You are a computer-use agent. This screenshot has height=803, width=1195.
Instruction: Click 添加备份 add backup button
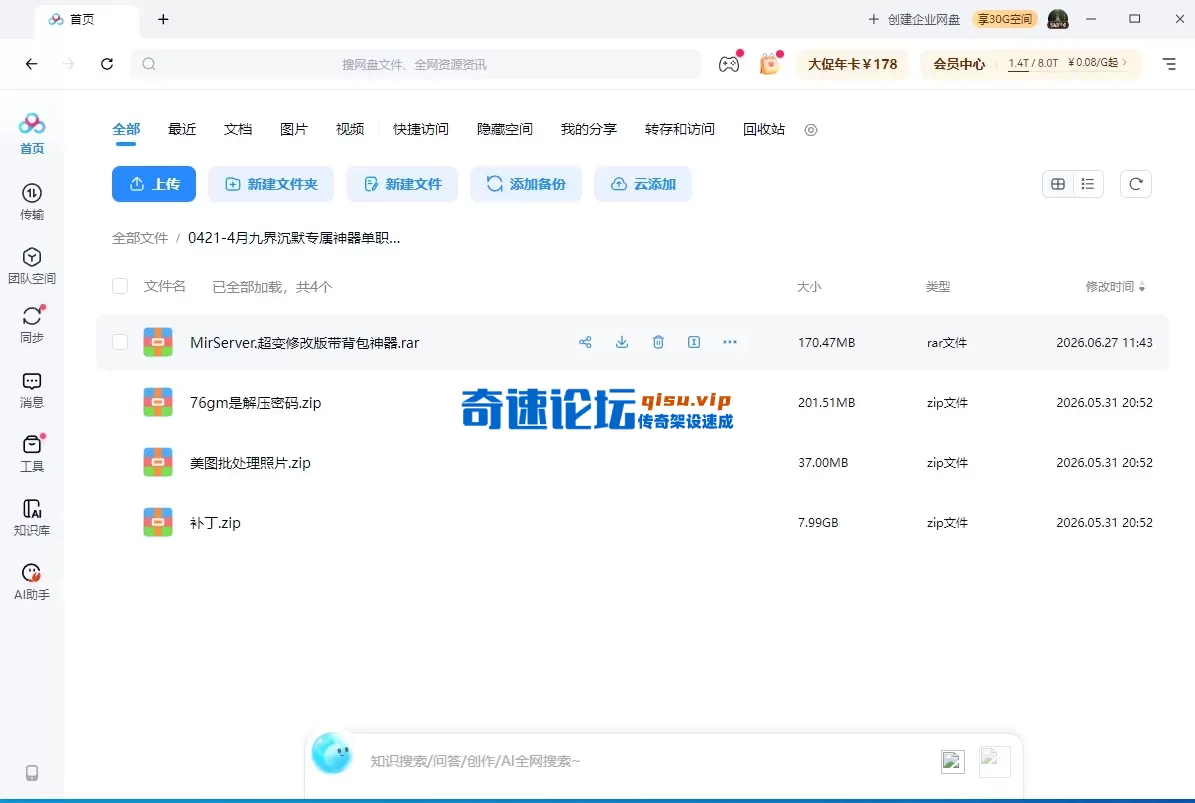coord(526,184)
